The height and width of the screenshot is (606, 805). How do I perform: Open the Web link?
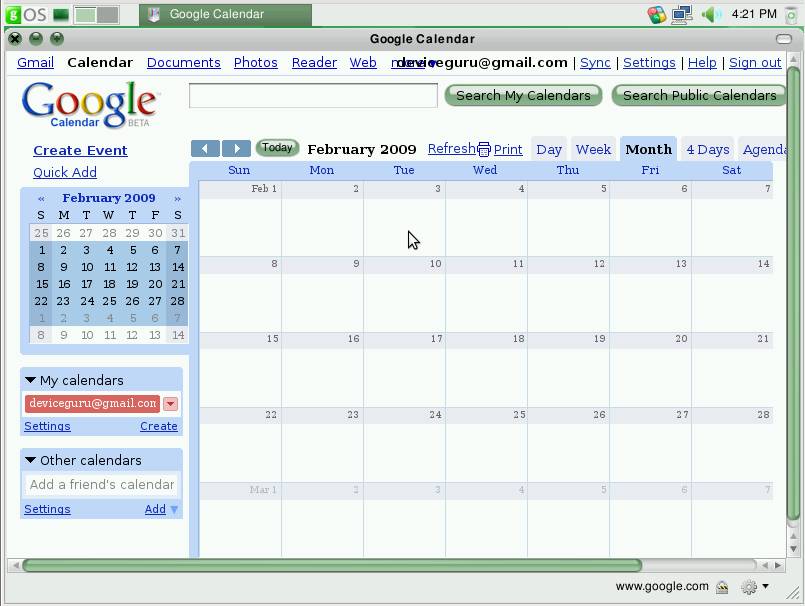(363, 63)
